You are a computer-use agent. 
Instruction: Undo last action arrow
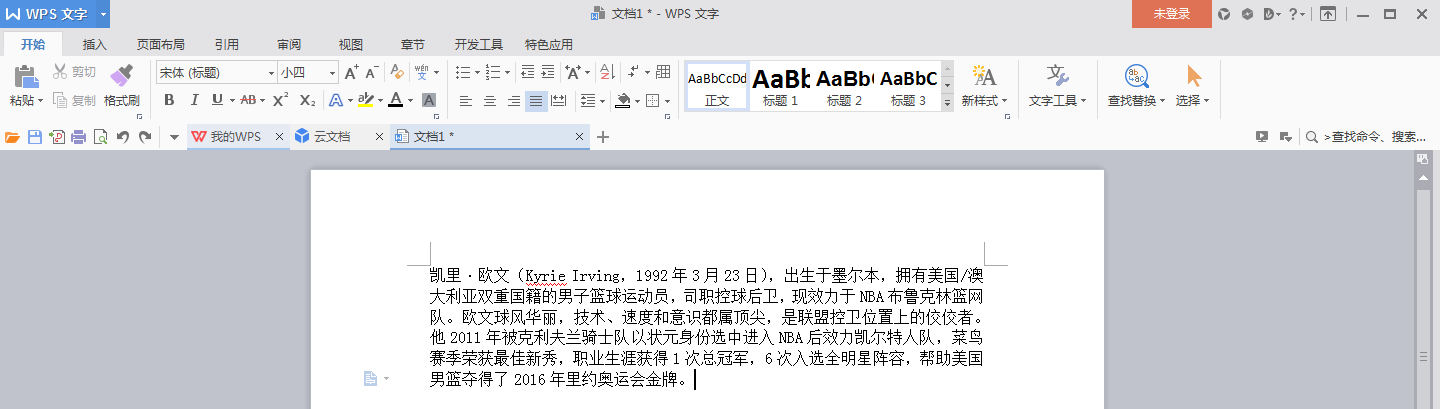tap(122, 137)
